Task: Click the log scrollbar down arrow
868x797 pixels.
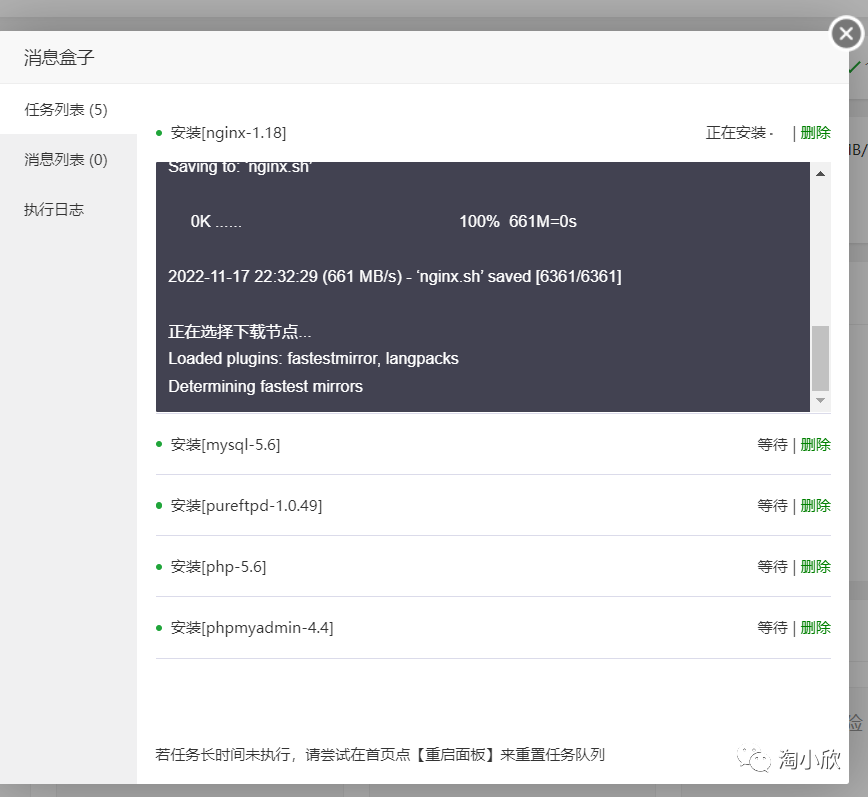Action: [820, 400]
